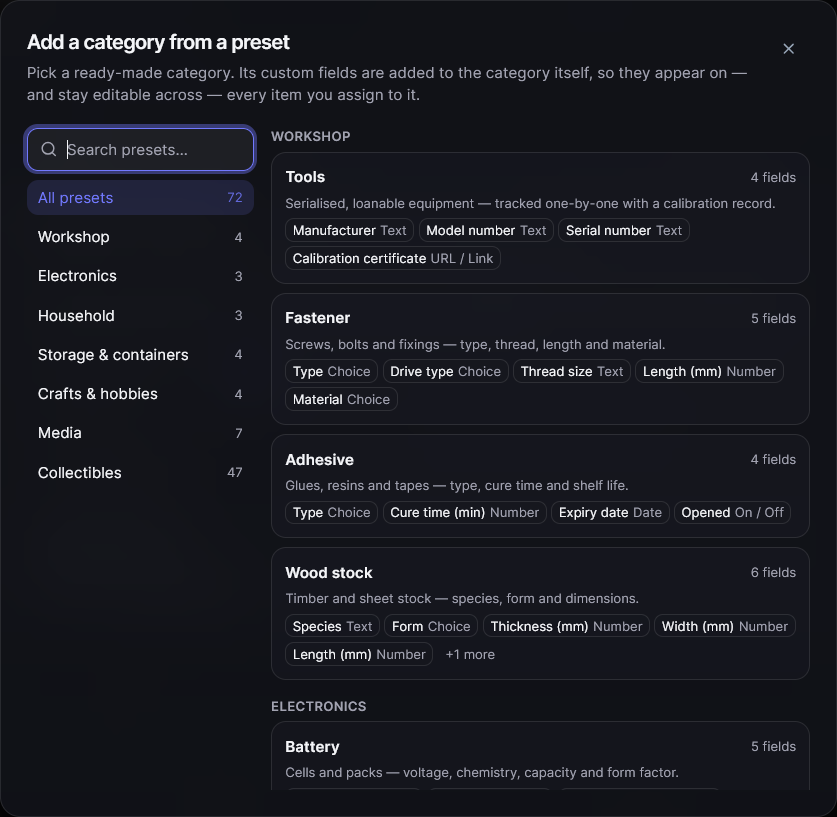Click the Serial number Text chip
The height and width of the screenshot is (817, 837).
(624, 231)
